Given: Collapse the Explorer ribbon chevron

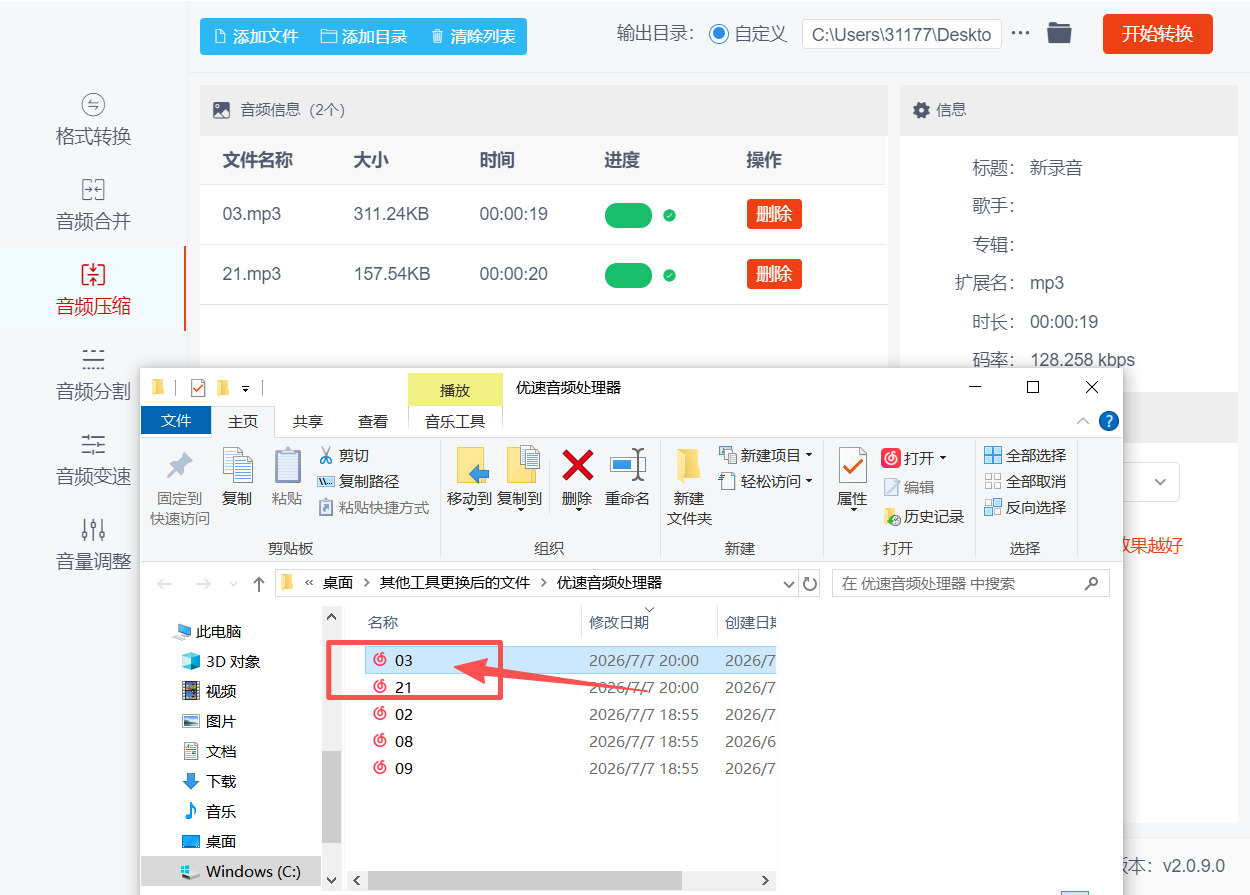Looking at the screenshot, I should click(1083, 421).
